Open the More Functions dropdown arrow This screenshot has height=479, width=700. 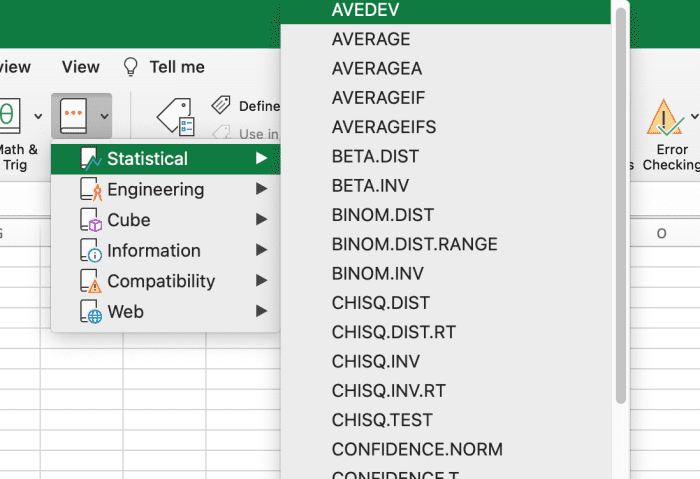pos(103,116)
